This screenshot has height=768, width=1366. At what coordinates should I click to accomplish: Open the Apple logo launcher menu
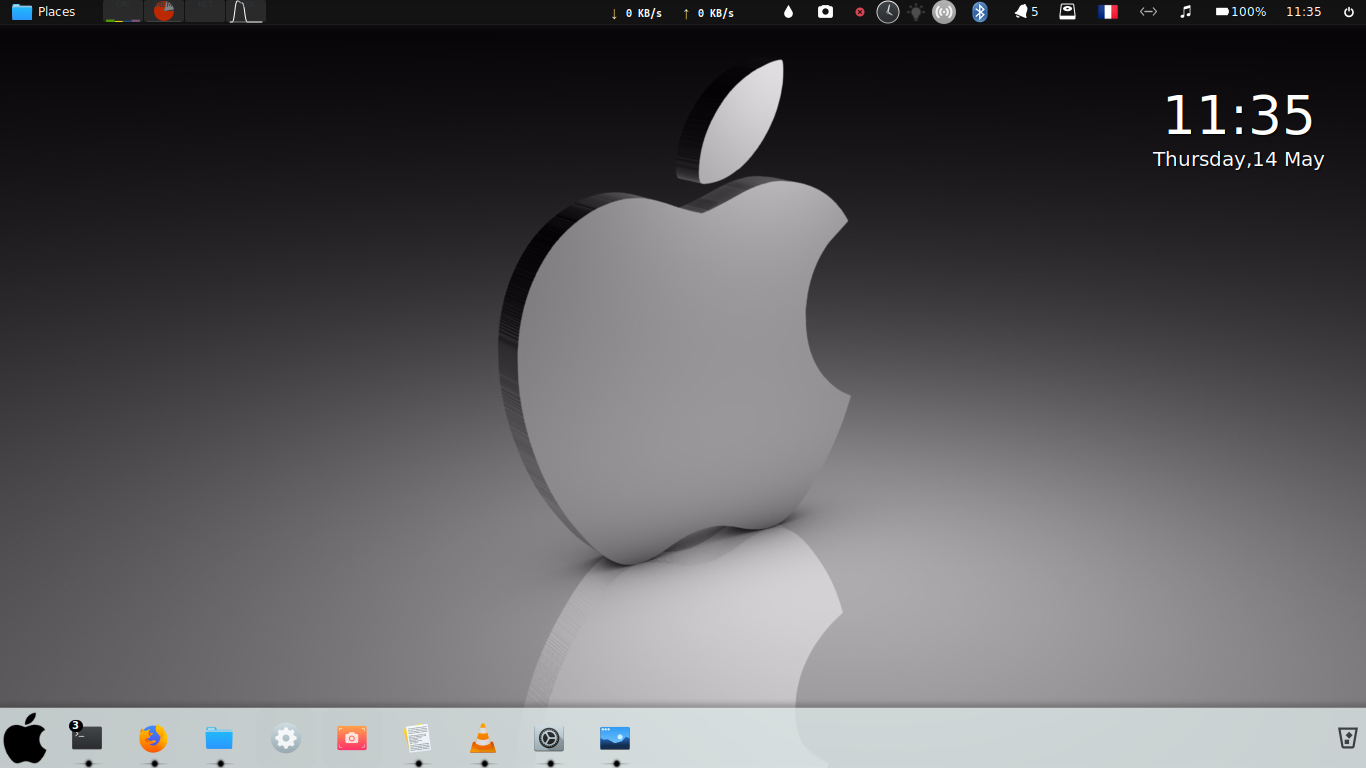coord(25,739)
